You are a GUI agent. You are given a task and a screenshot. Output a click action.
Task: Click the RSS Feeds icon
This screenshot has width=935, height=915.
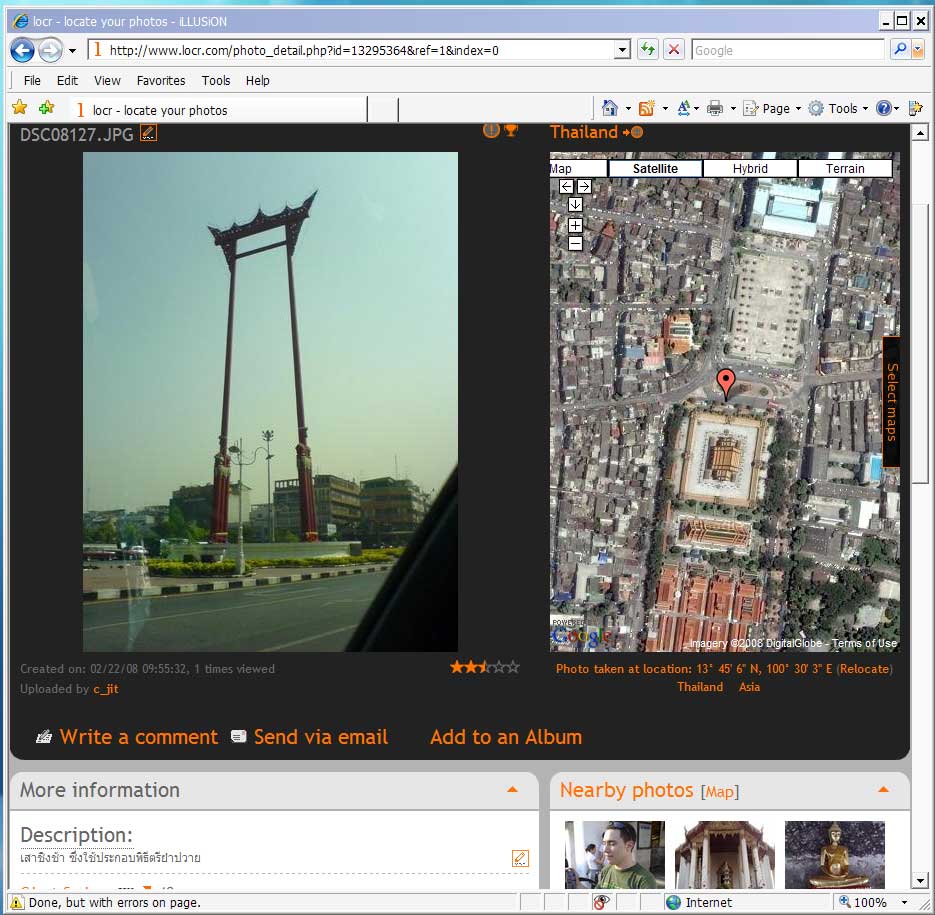(646, 108)
